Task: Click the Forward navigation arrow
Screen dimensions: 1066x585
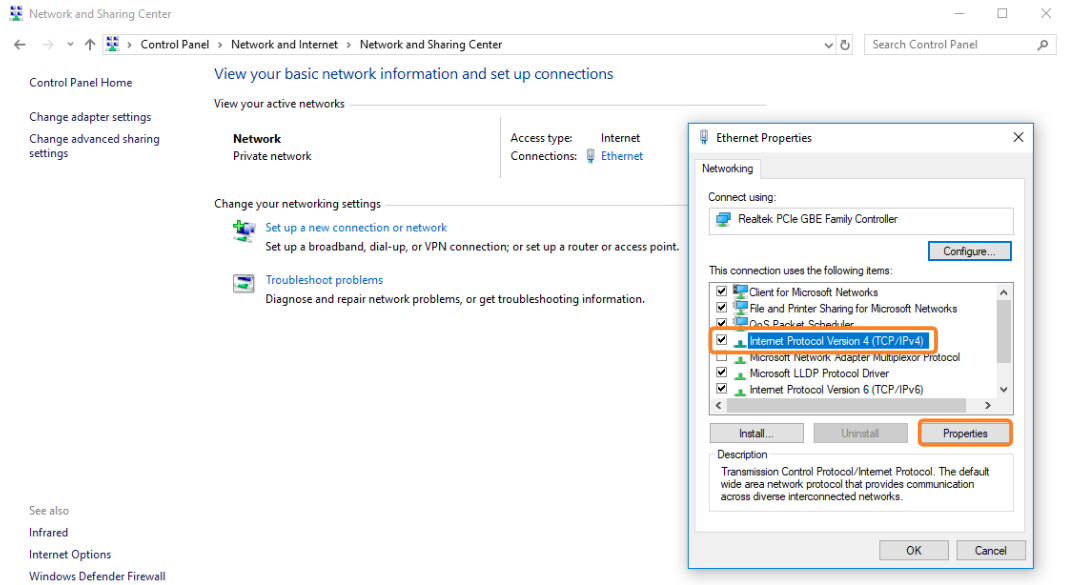Action: coord(48,45)
